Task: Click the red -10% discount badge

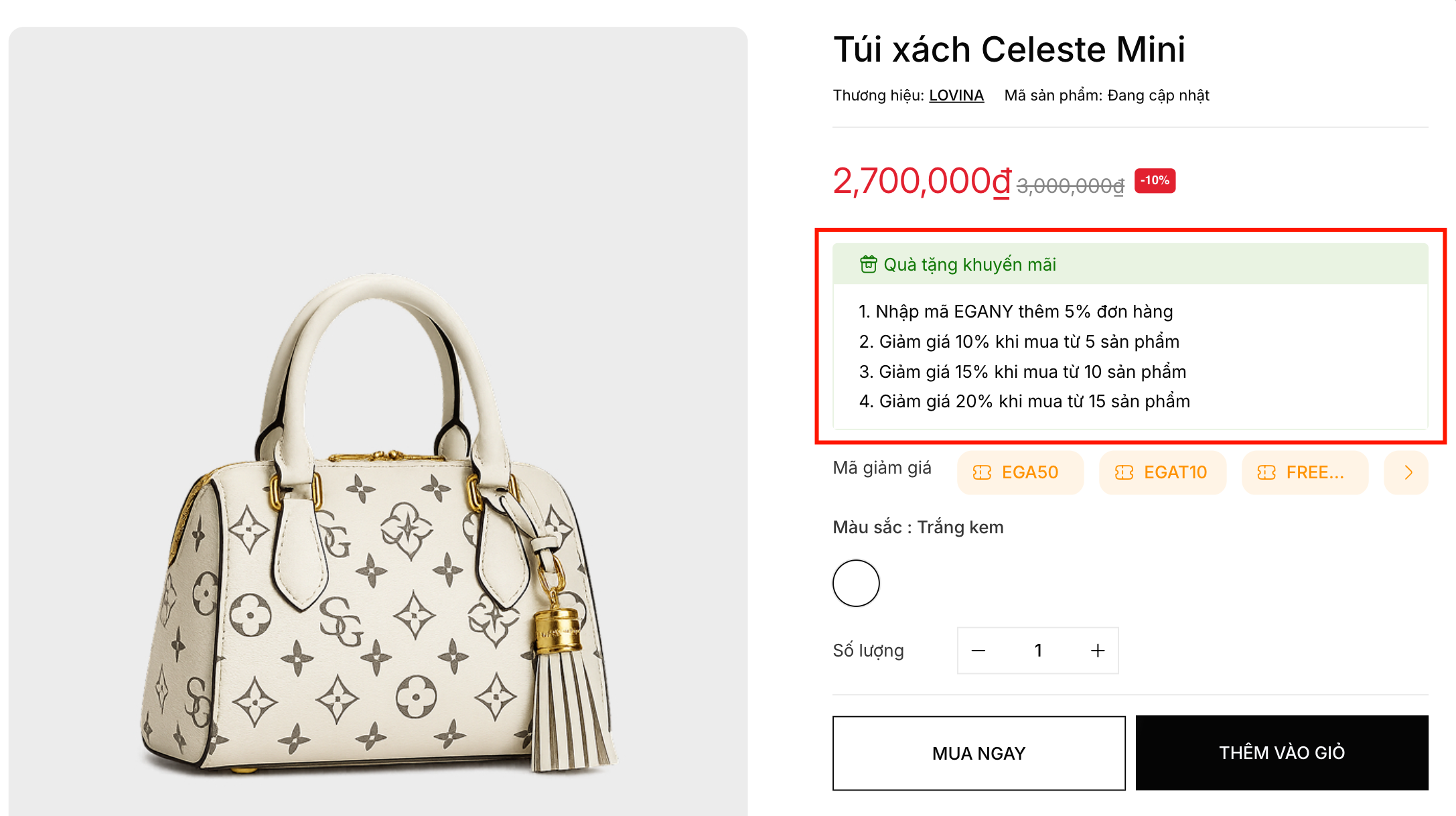Action: click(x=1155, y=181)
